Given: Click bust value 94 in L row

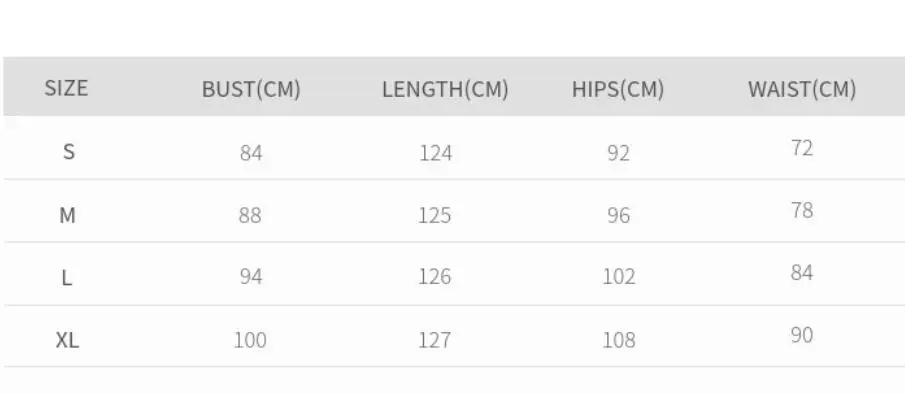Looking at the screenshot, I should [x=251, y=277].
